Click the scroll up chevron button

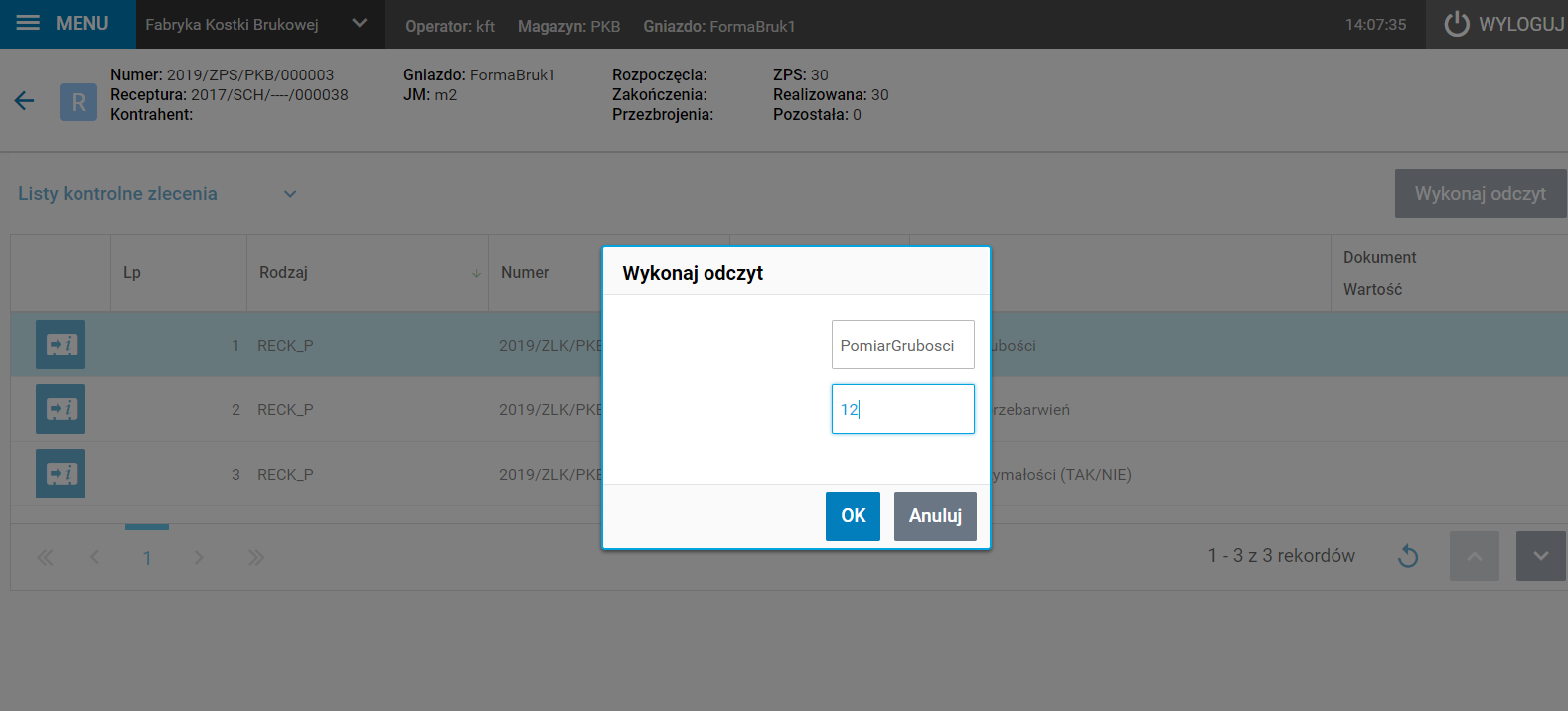click(1474, 556)
